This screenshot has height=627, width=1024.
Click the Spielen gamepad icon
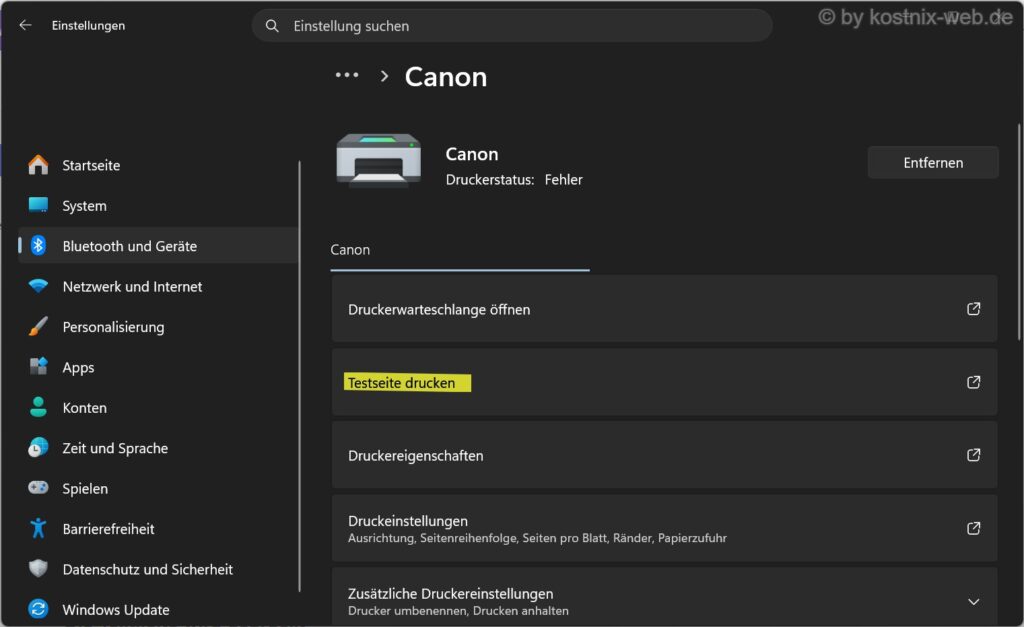coord(39,488)
